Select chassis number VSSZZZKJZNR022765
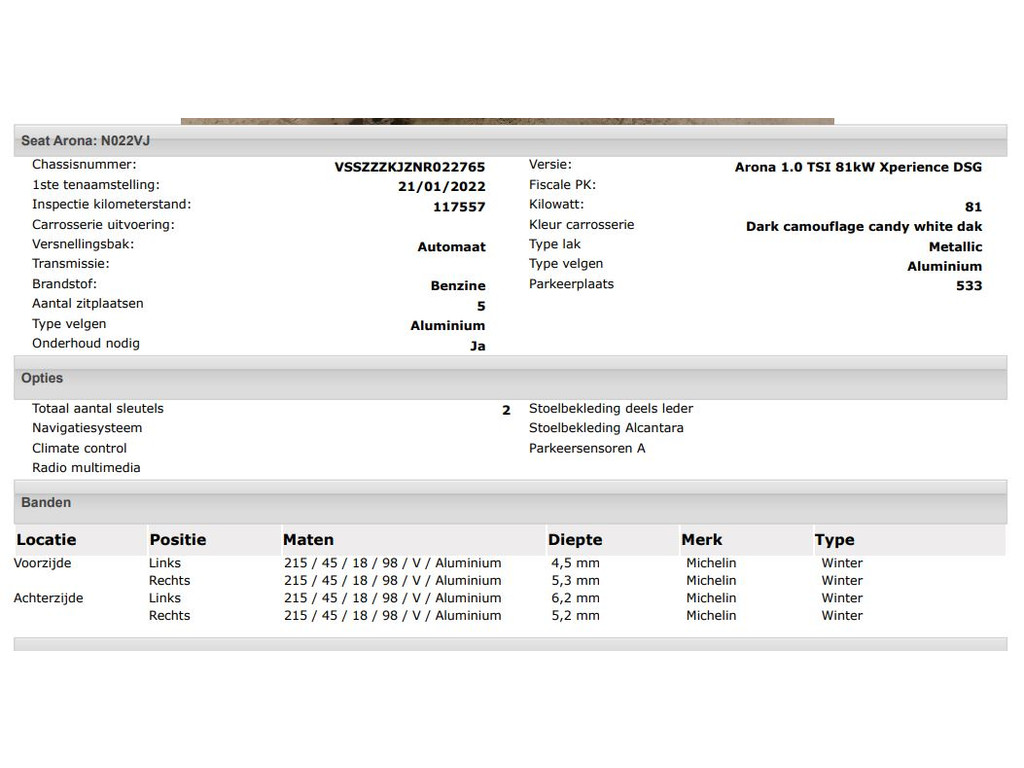The width and height of the screenshot is (1024, 768). click(x=409, y=167)
